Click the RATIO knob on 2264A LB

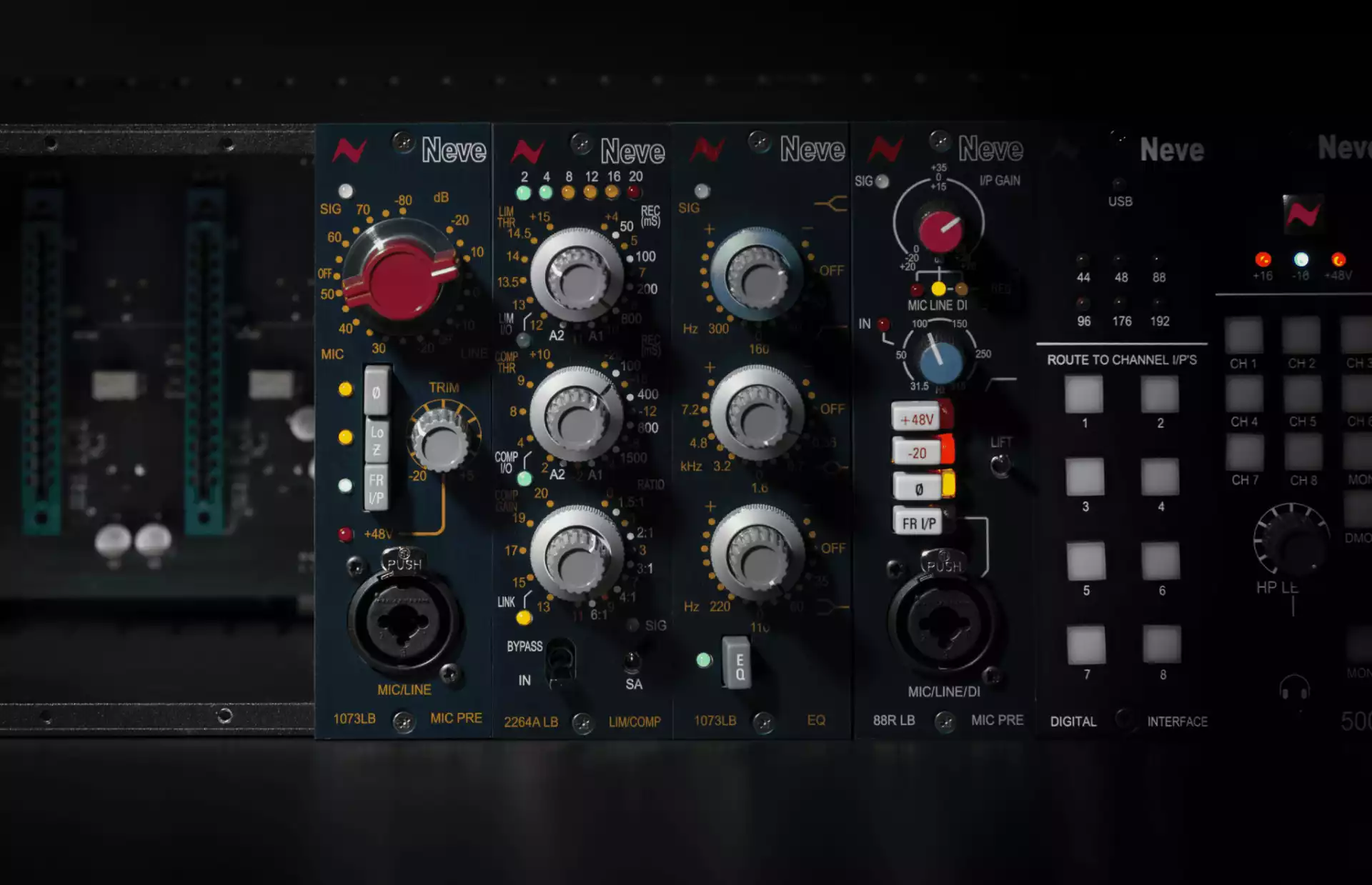[577, 554]
